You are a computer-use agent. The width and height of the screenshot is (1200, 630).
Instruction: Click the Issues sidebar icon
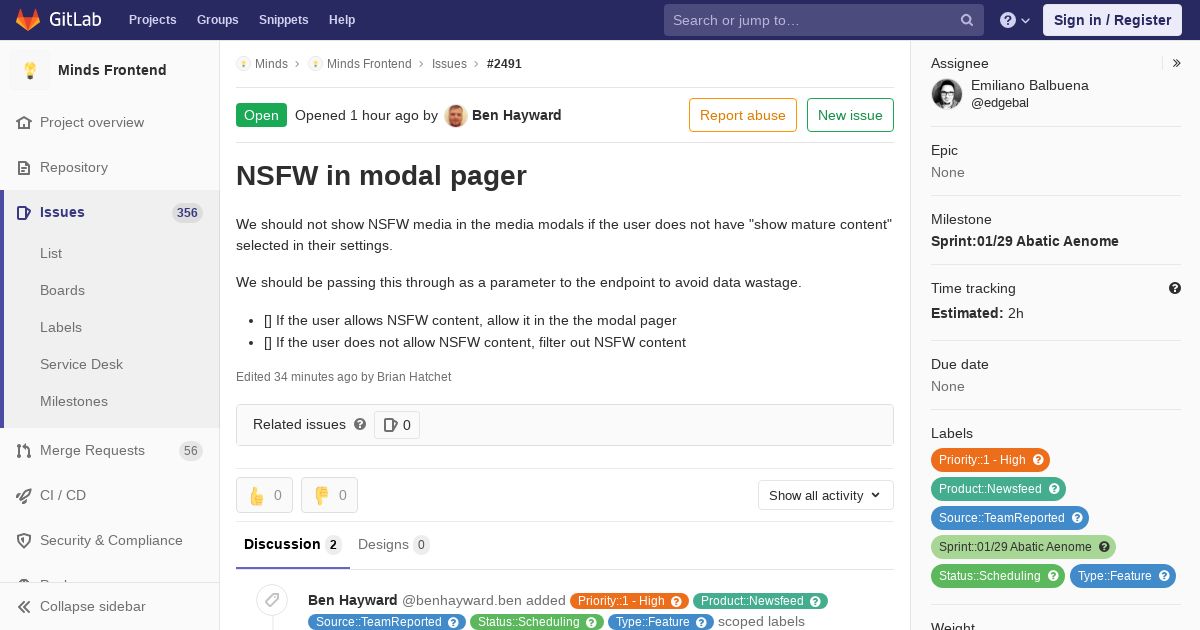[x=24, y=212]
